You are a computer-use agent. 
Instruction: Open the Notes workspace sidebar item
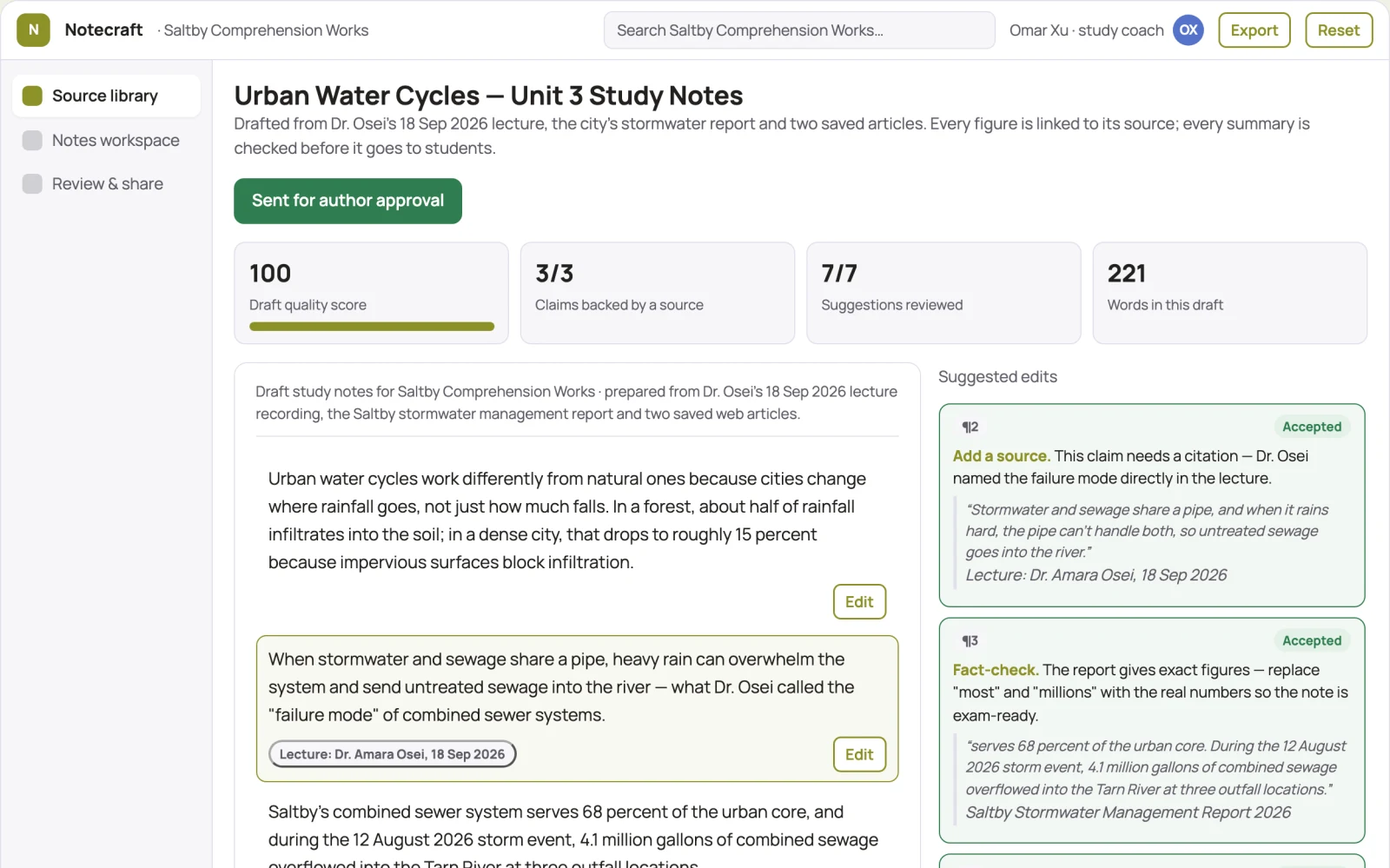(x=106, y=140)
